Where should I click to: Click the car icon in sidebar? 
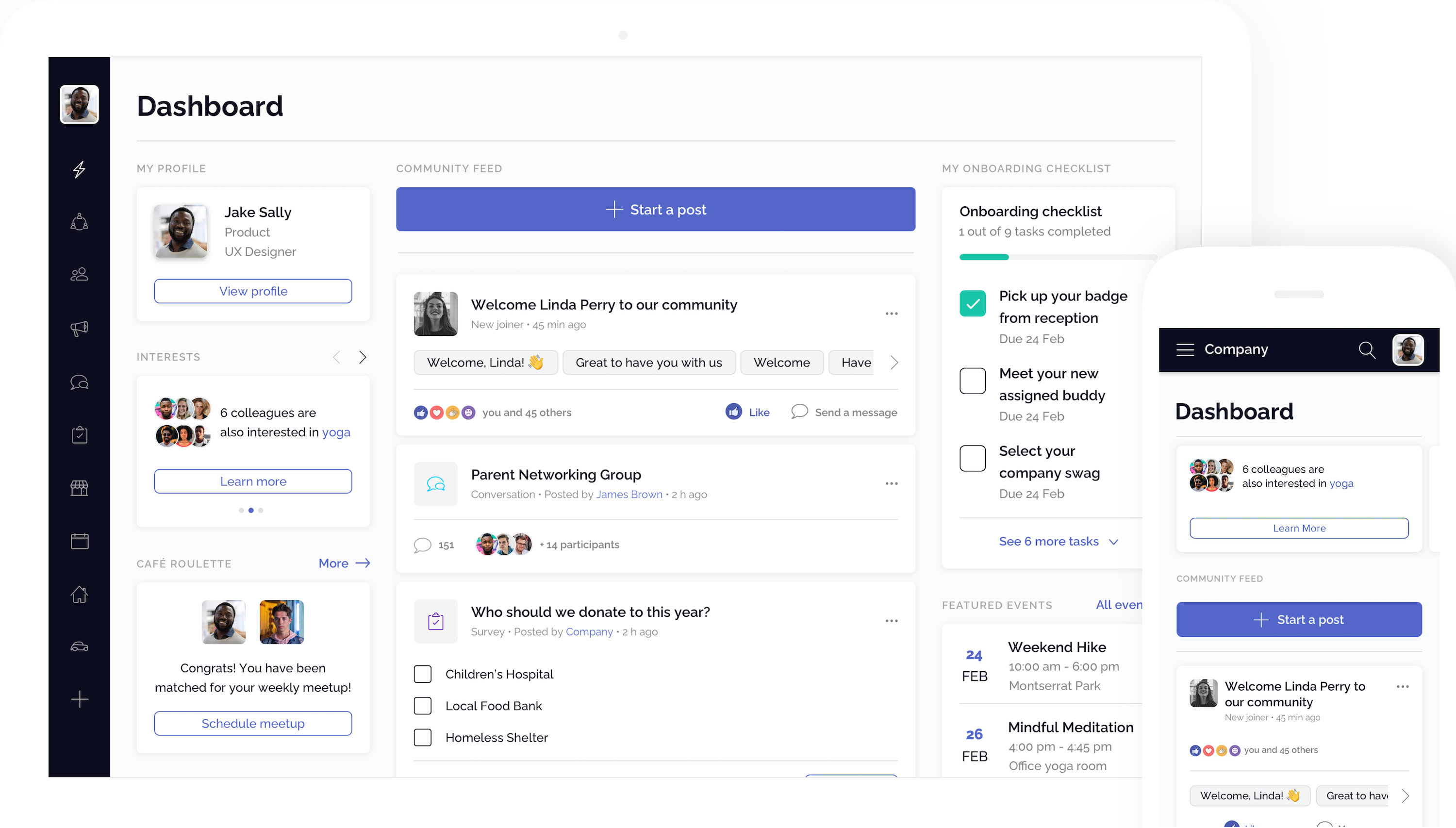click(79, 646)
